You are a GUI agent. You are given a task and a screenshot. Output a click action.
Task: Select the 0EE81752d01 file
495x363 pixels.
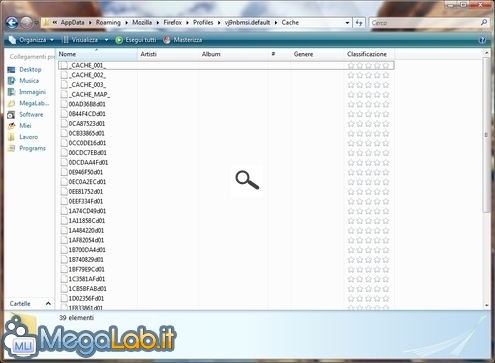tap(86, 192)
